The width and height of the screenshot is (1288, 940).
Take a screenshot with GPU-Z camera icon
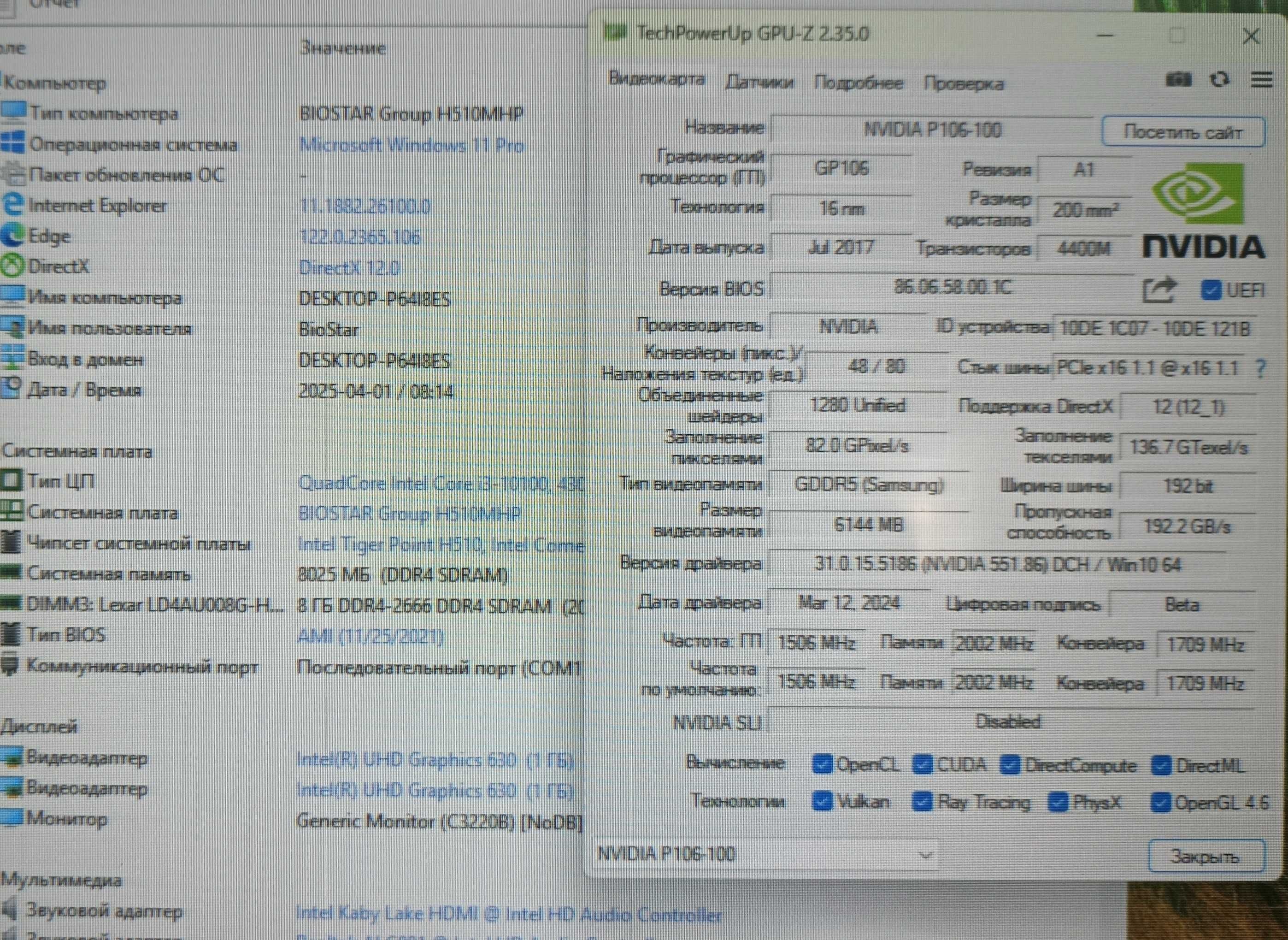click(1178, 79)
